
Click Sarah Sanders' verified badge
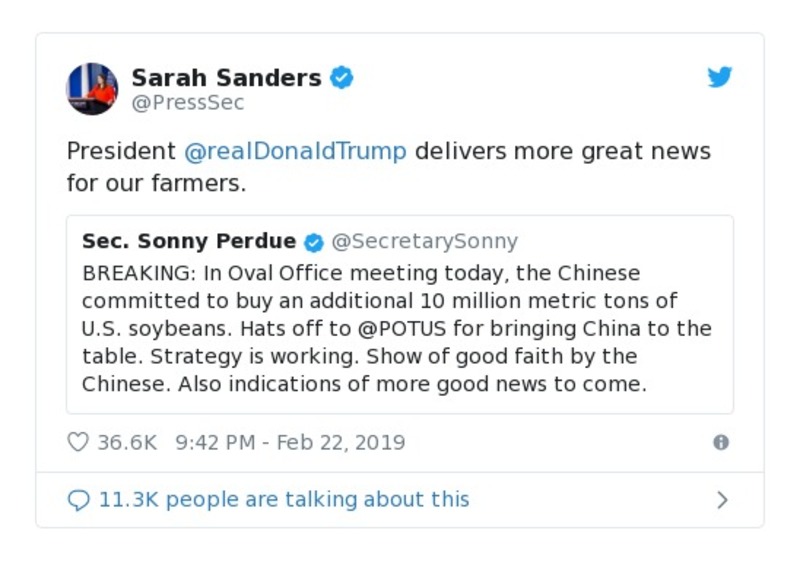pyautogui.click(x=342, y=78)
